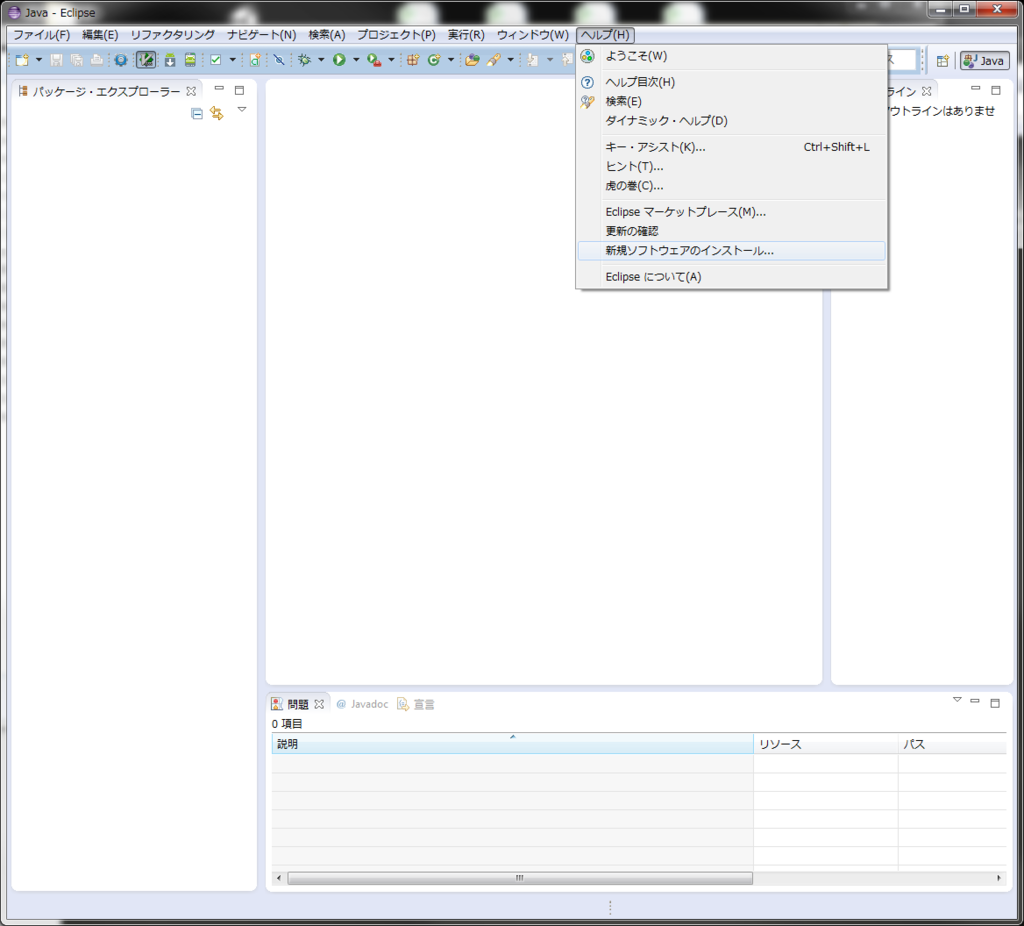
Task: Sort by the リソース column header
Action: pyautogui.click(x=825, y=744)
